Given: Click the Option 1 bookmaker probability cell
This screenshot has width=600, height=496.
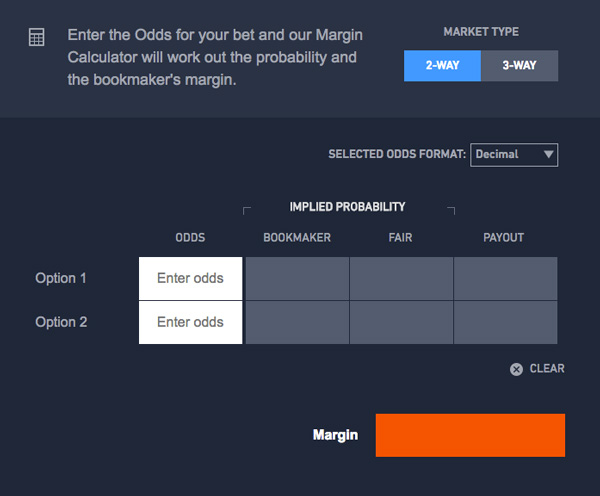Looking at the screenshot, I should [x=297, y=278].
